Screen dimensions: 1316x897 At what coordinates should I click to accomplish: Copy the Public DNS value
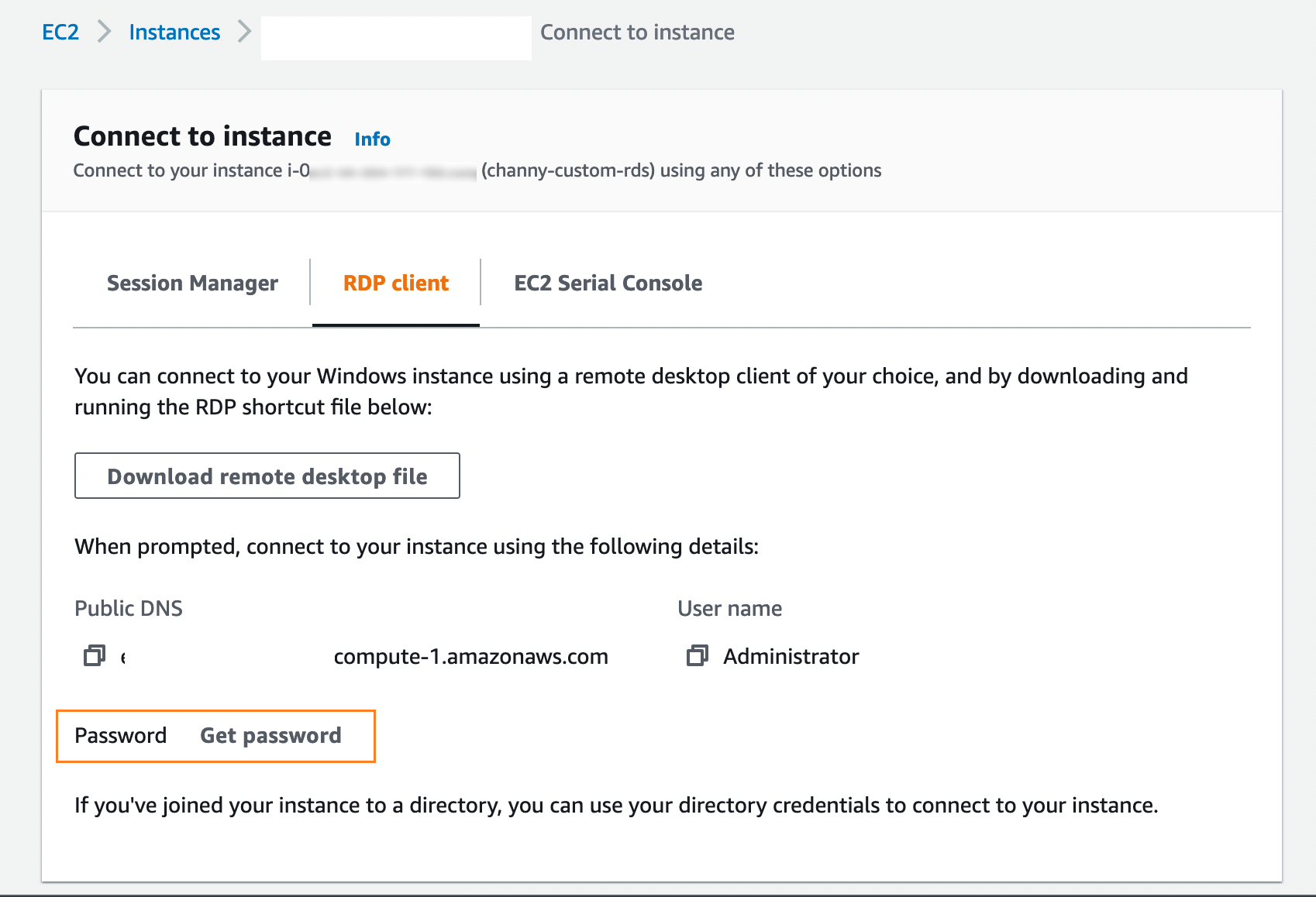[x=95, y=656]
